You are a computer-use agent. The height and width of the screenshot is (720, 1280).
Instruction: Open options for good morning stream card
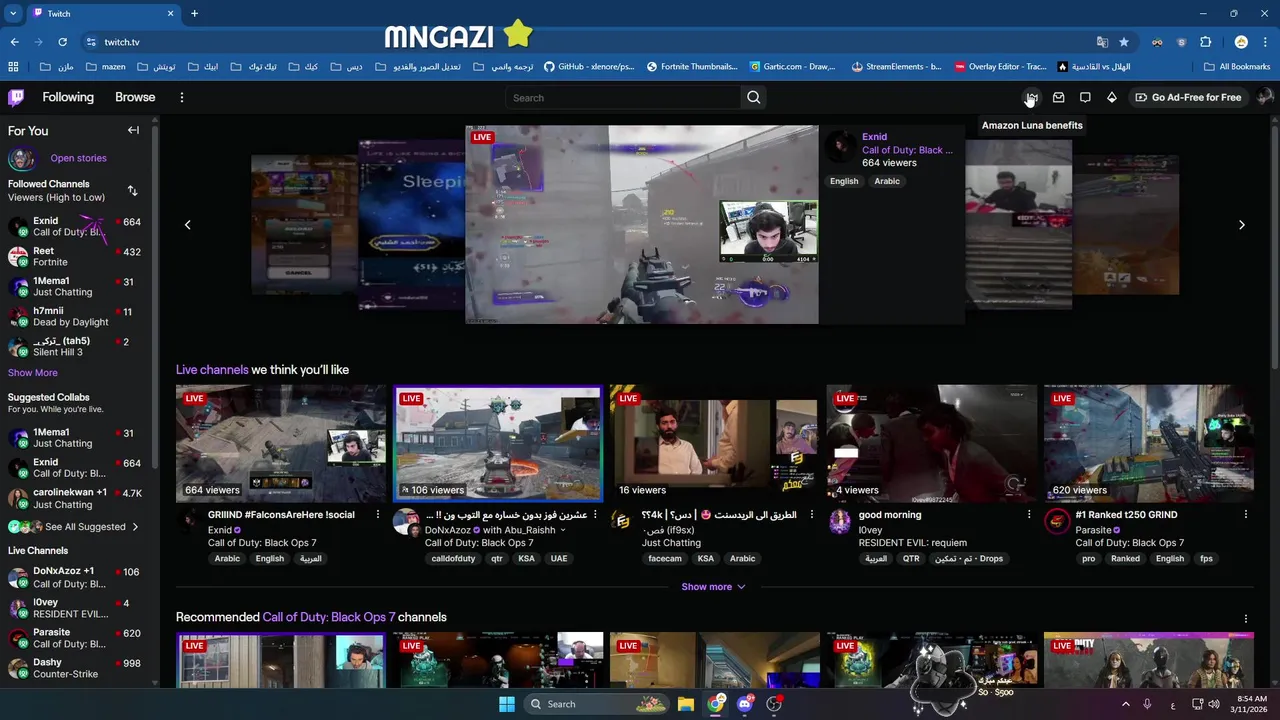[1029, 514]
